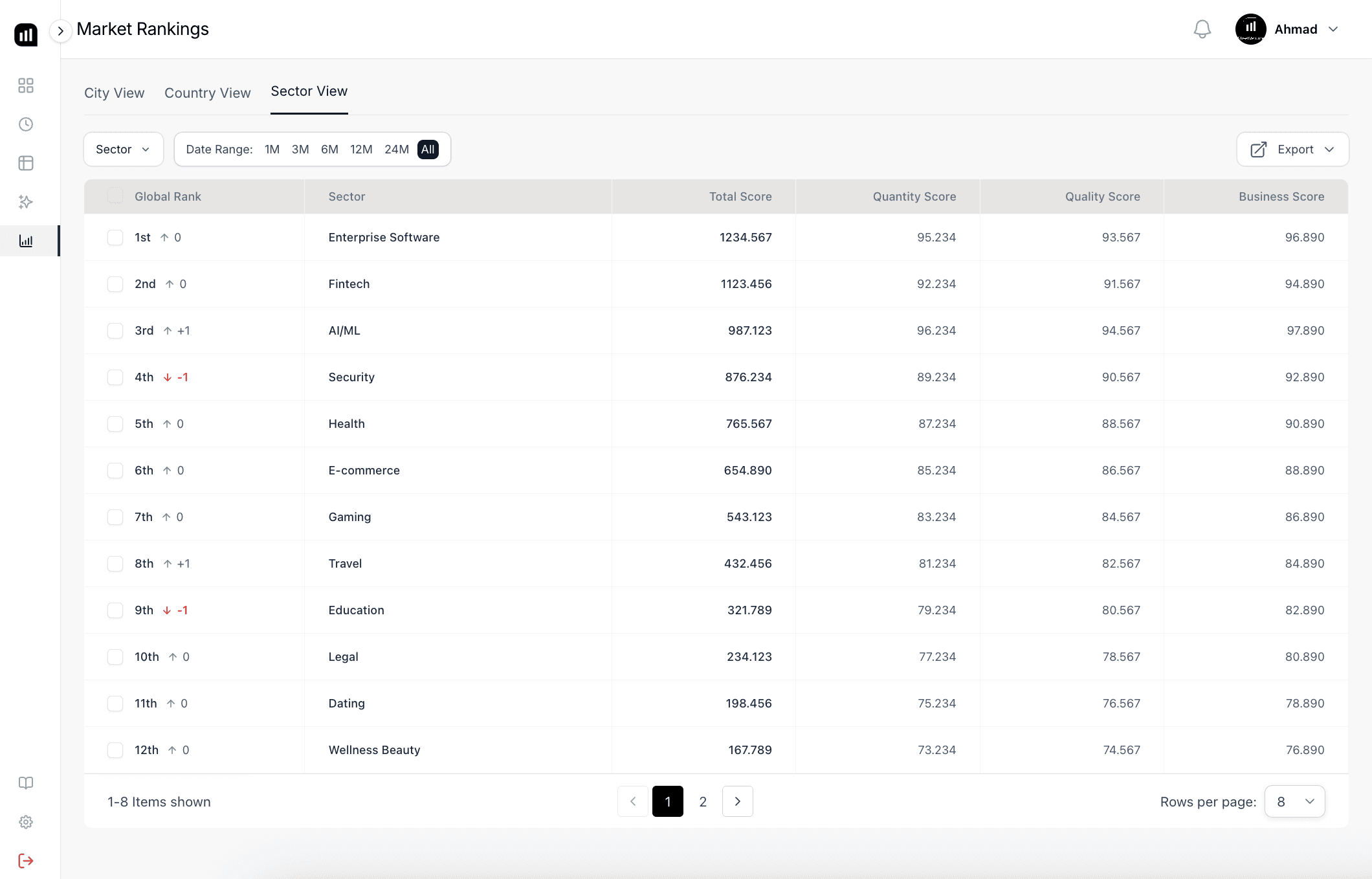This screenshot has height=879, width=1372.
Task: Select the table view icon in sidebar
Action: pyautogui.click(x=26, y=163)
